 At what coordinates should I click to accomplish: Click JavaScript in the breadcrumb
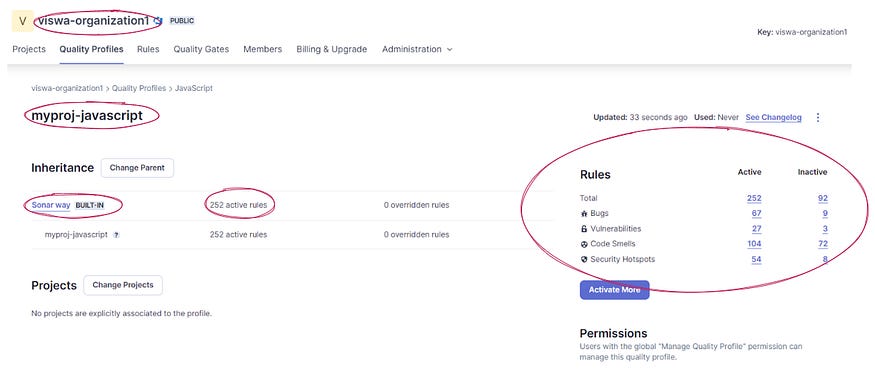click(x=194, y=88)
